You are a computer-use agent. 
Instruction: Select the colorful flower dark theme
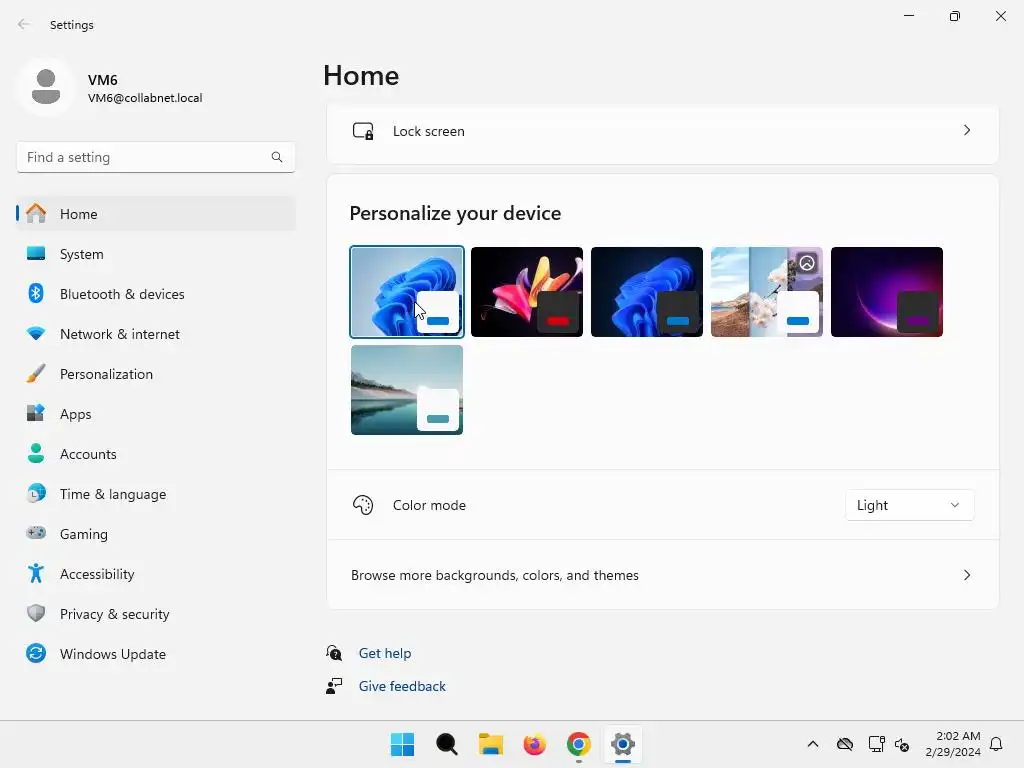coord(526,292)
